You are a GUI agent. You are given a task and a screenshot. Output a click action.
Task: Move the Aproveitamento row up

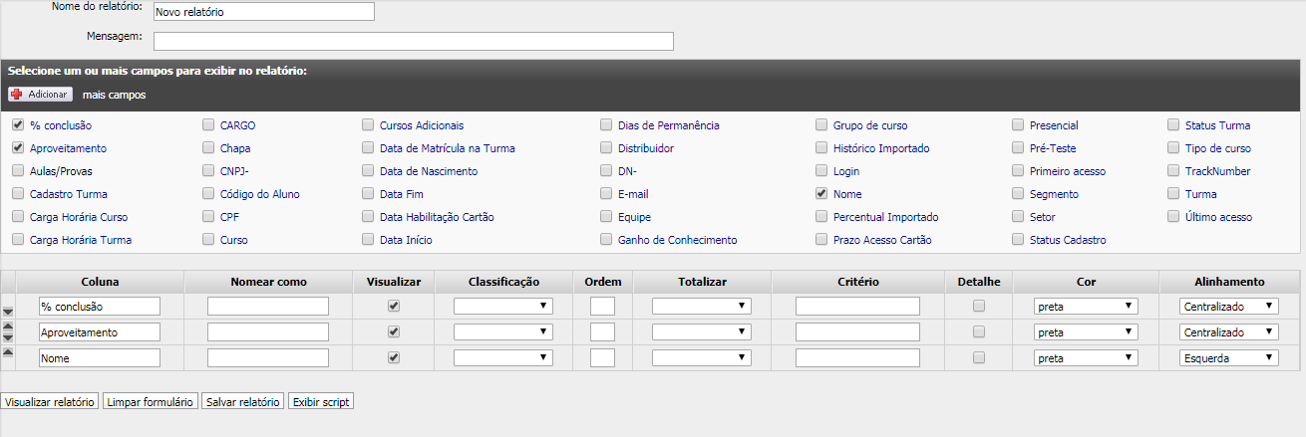(x=8, y=326)
